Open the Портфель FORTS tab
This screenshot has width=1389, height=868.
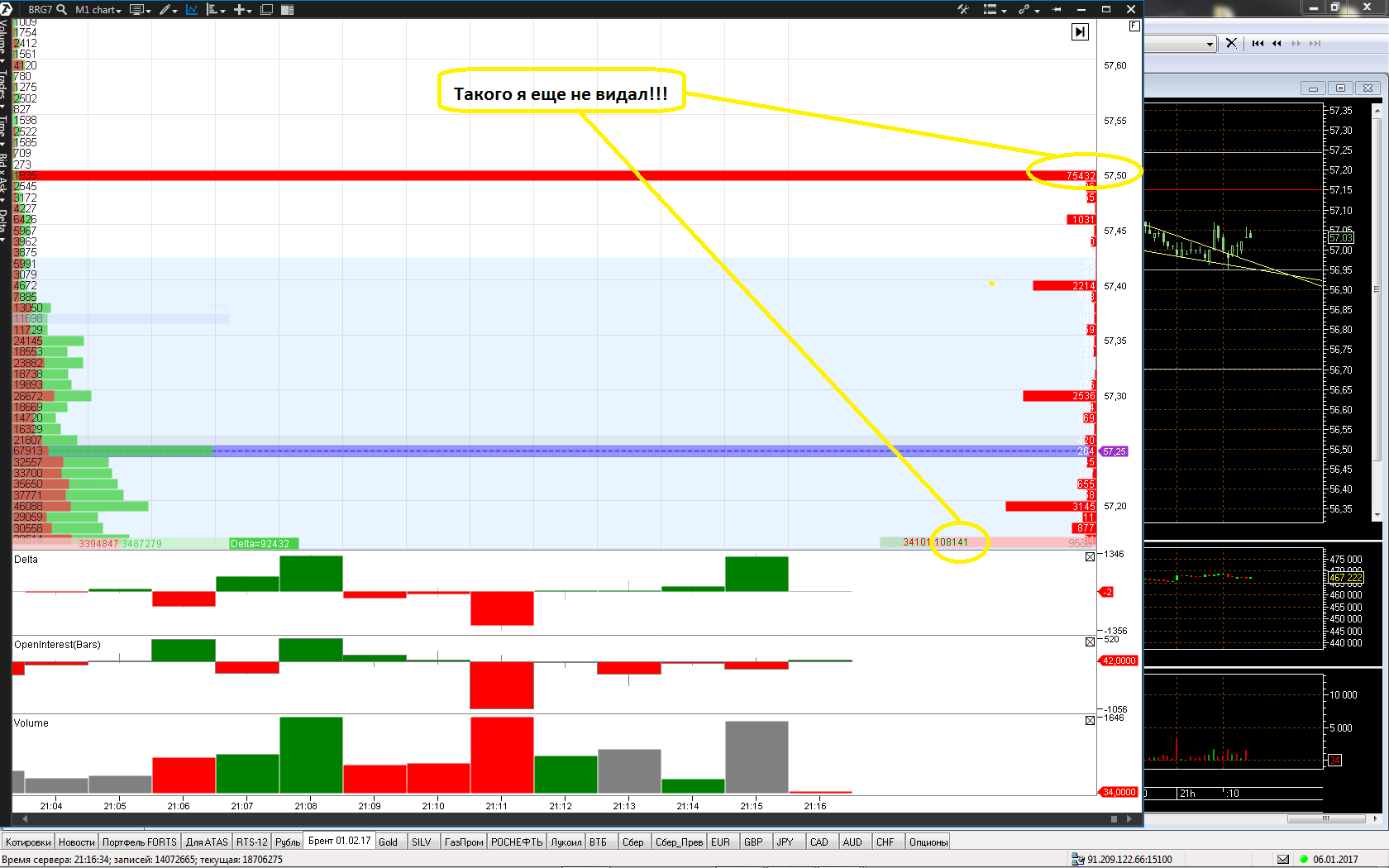tap(140, 842)
